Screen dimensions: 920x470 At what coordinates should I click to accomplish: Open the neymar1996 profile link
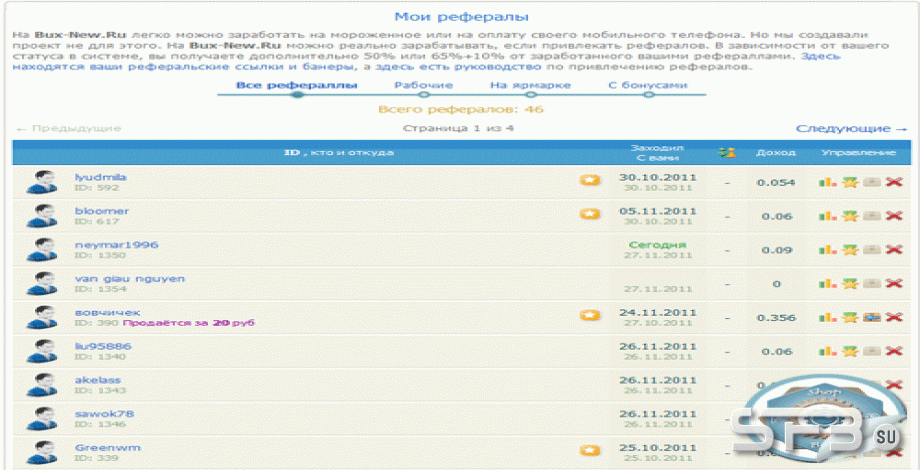click(117, 245)
